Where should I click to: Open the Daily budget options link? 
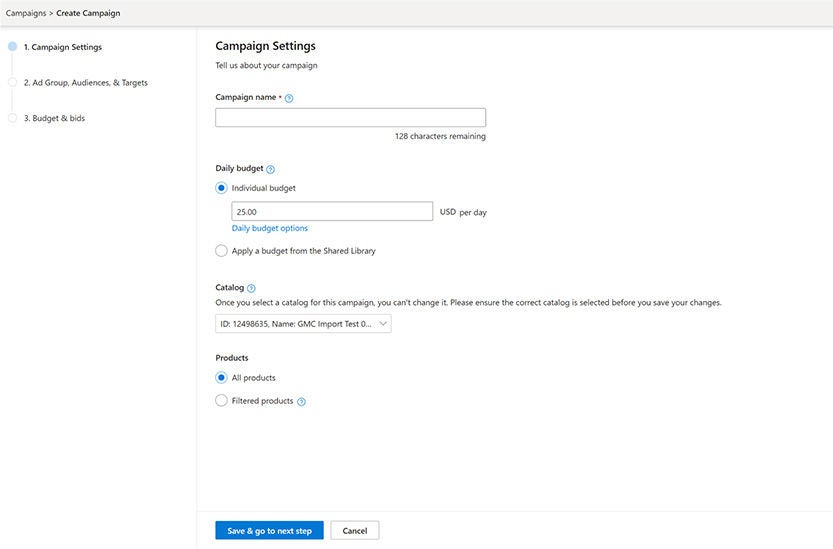(x=270, y=229)
